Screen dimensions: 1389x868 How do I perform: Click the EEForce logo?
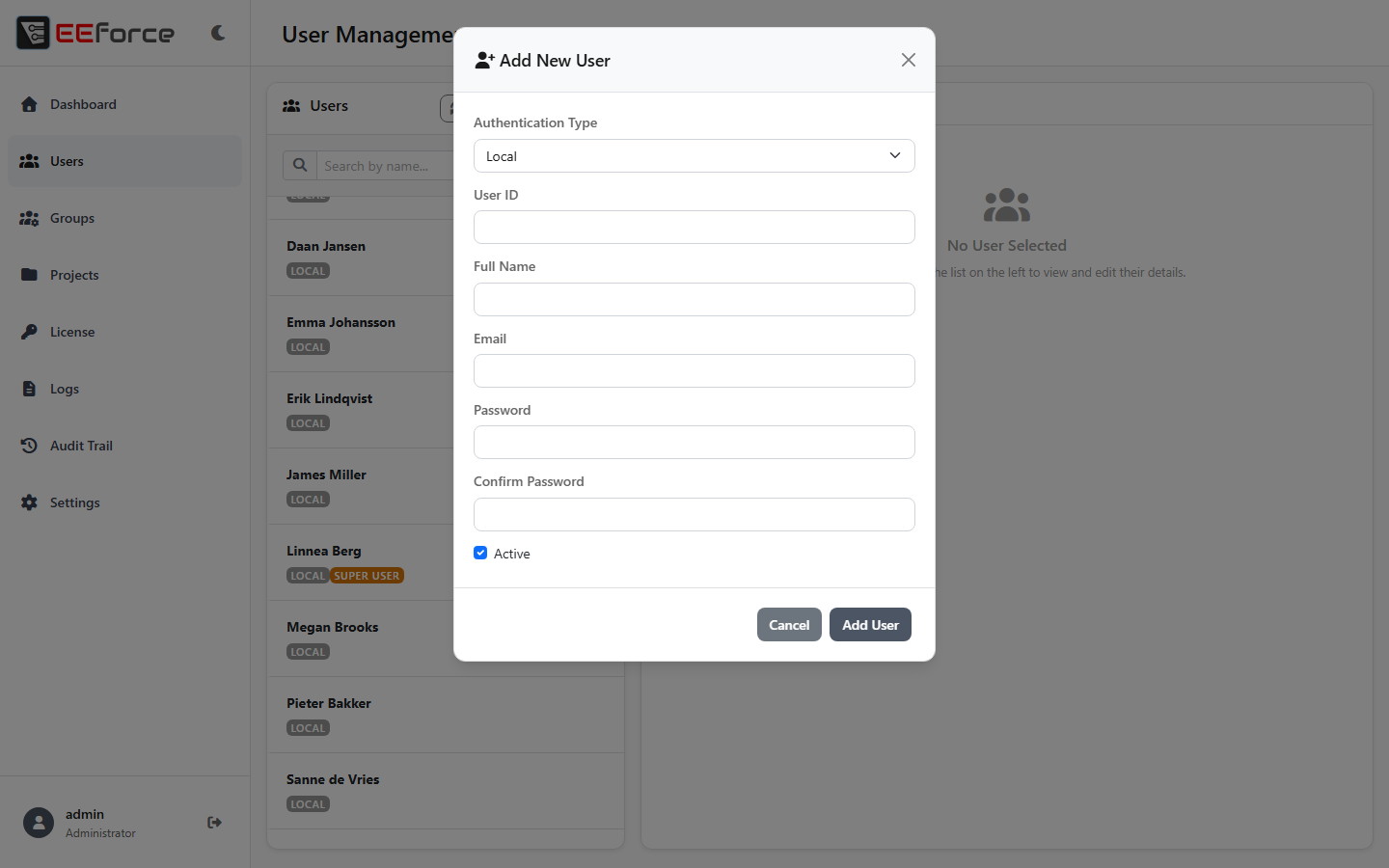pyautogui.click(x=95, y=33)
